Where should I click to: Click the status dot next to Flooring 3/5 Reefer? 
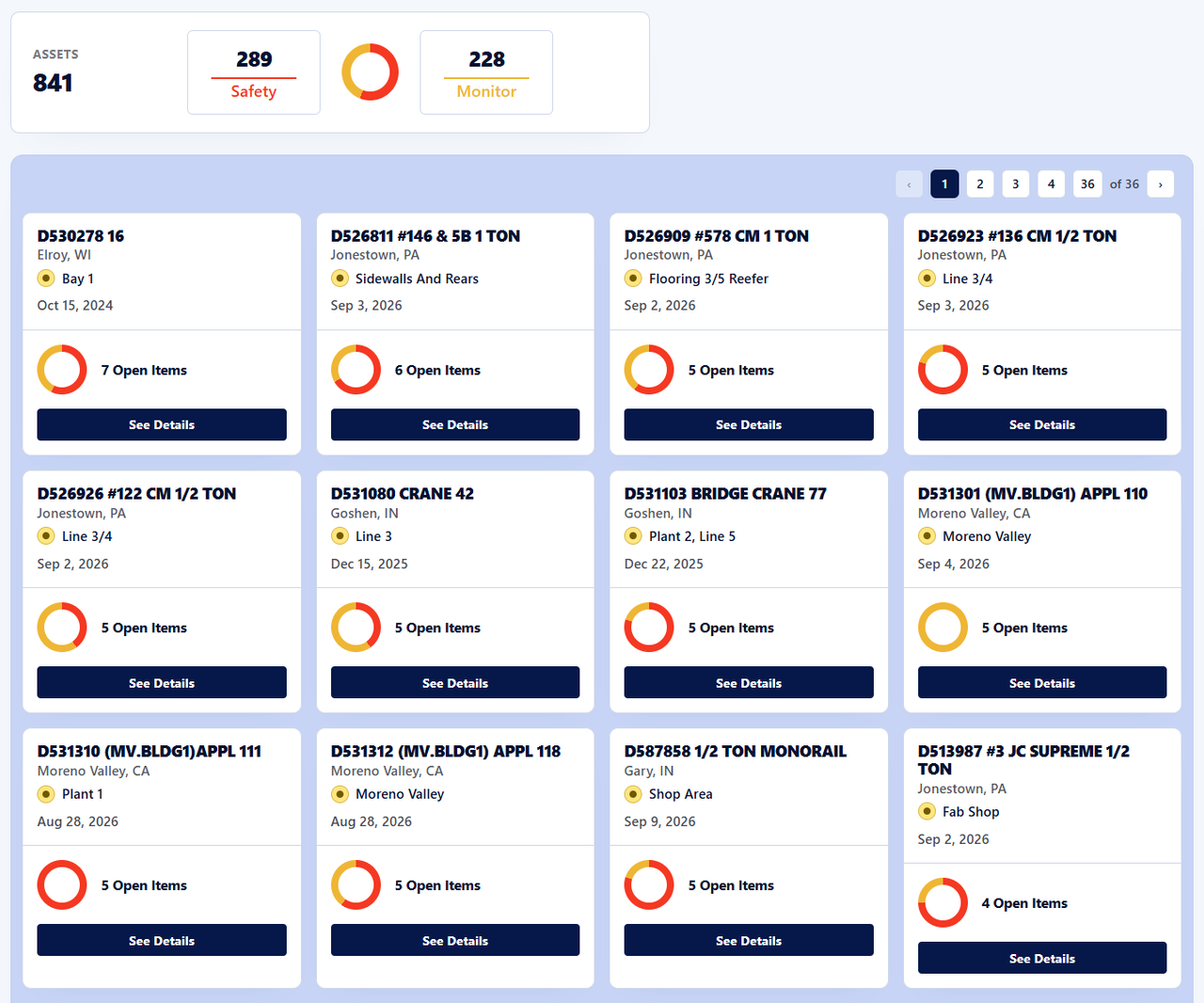[633, 279]
